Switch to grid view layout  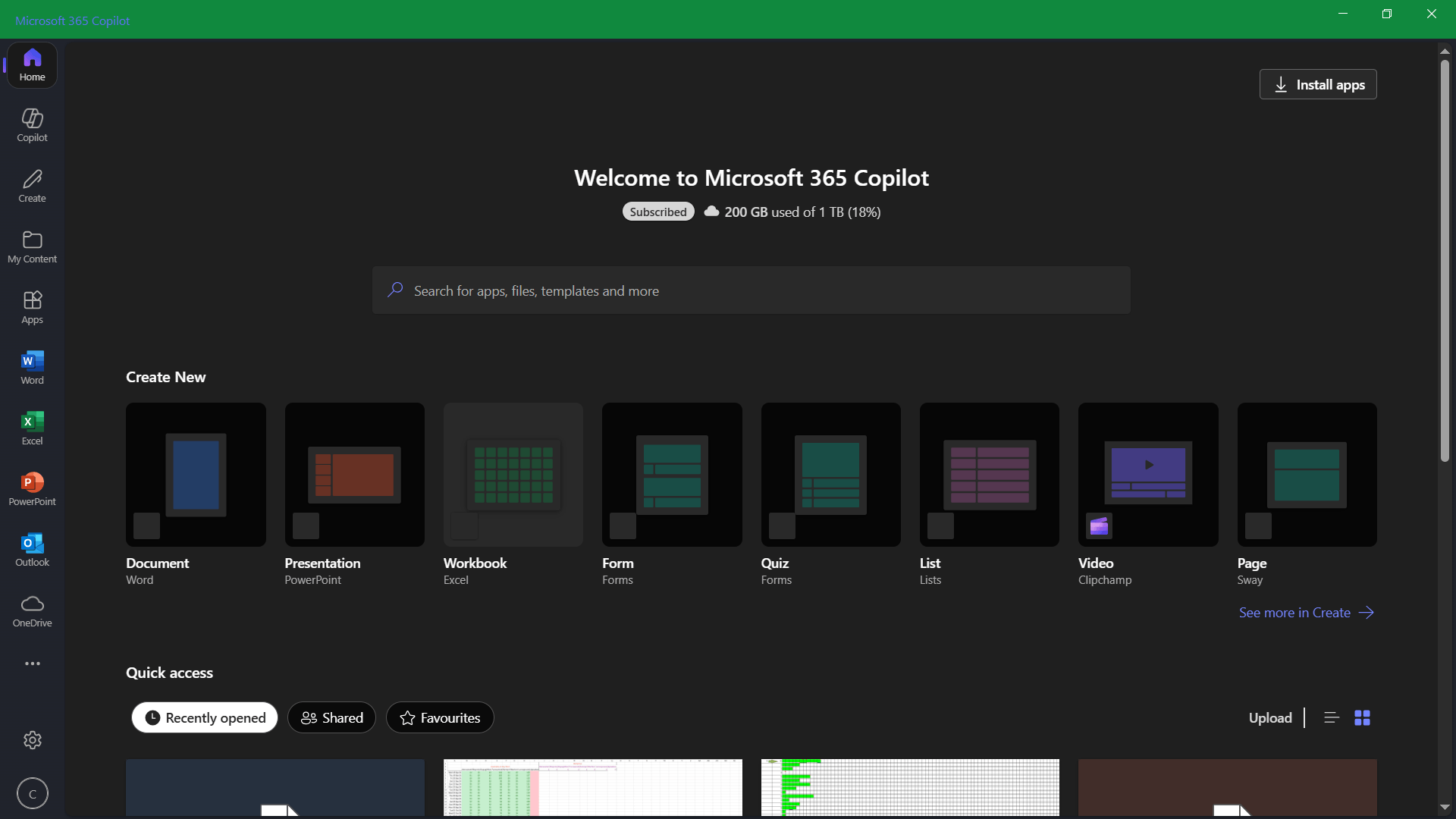1363,717
